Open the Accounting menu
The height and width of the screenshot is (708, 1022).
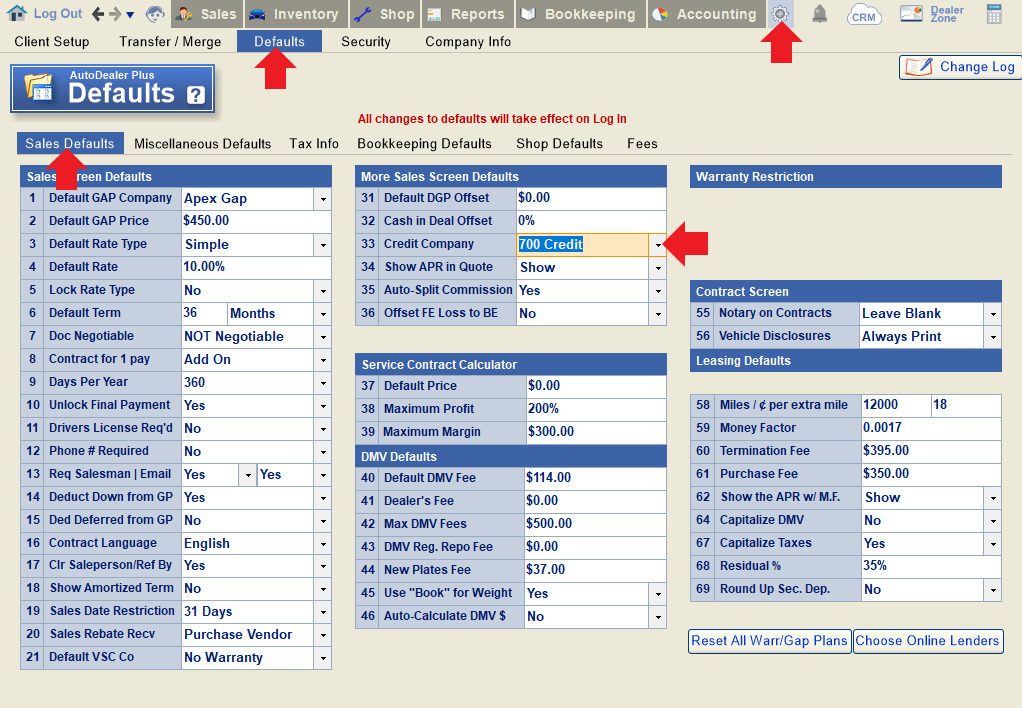706,14
